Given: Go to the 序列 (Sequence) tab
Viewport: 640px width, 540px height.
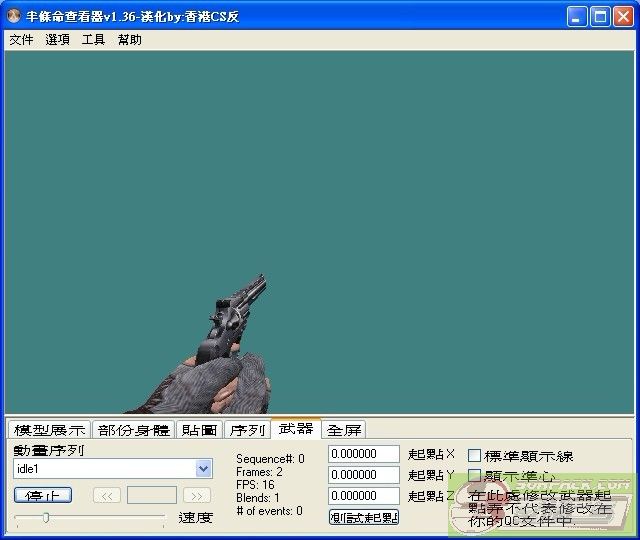Looking at the screenshot, I should tap(247, 430).
